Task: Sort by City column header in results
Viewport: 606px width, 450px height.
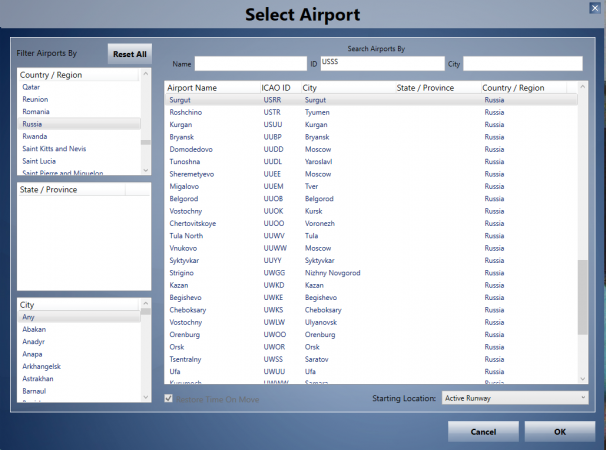Action: (348, 88)
